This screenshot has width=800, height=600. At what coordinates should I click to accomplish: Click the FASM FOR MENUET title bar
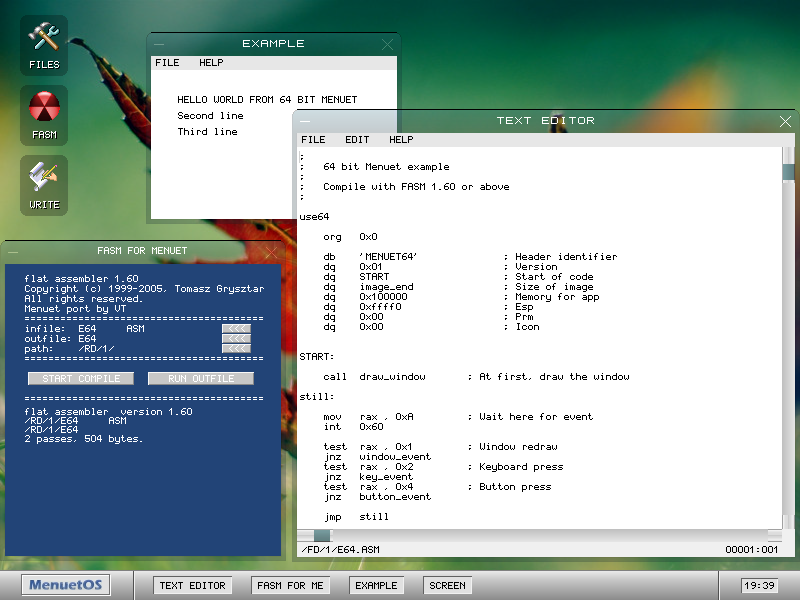(x=142, y=251)
